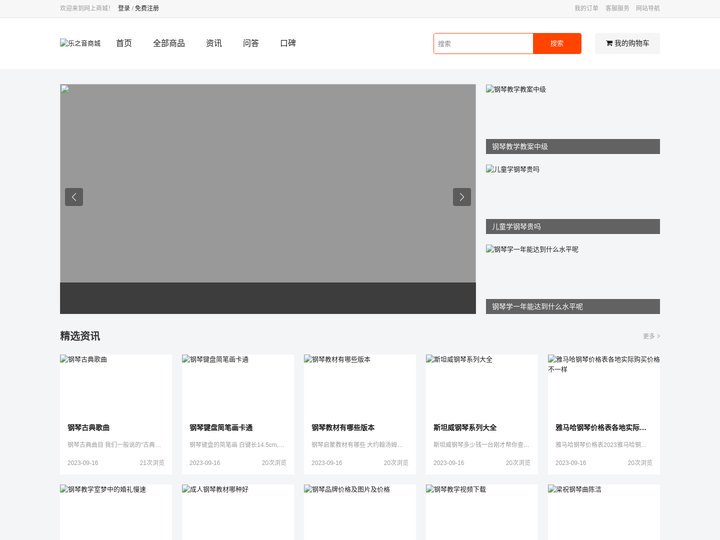This screenshot has height=540, width=720.
Task: Open 钢琴品牌价格及图片及价格 card
Action: click(360, 512)
